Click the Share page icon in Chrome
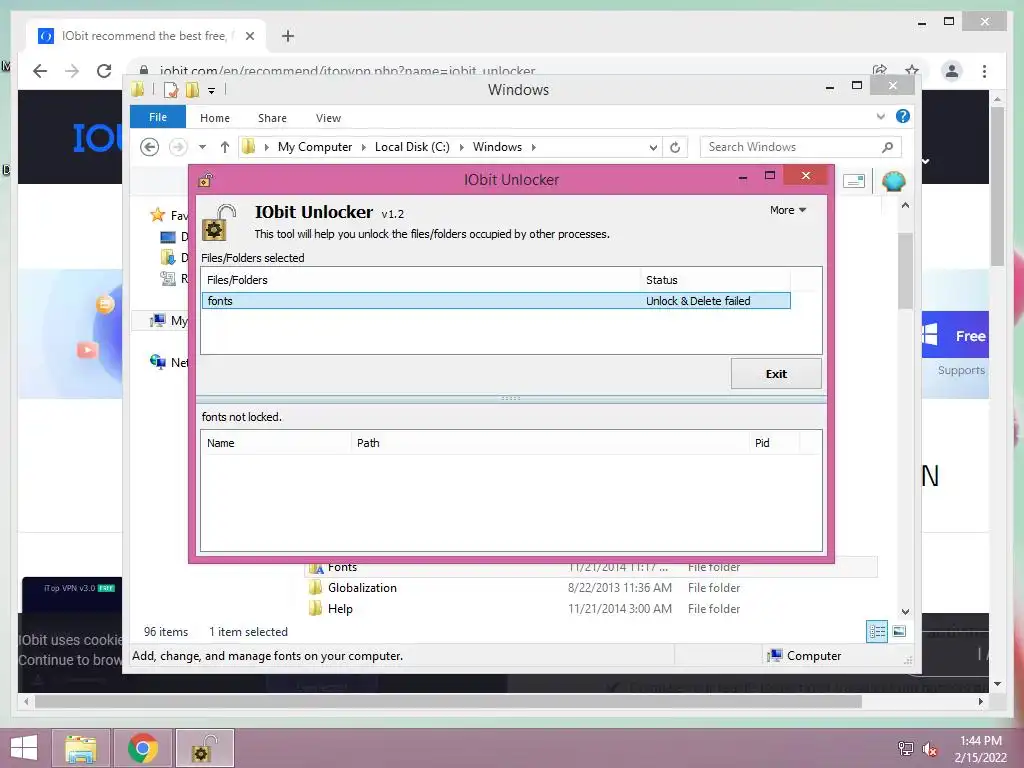 pos(879,70)
